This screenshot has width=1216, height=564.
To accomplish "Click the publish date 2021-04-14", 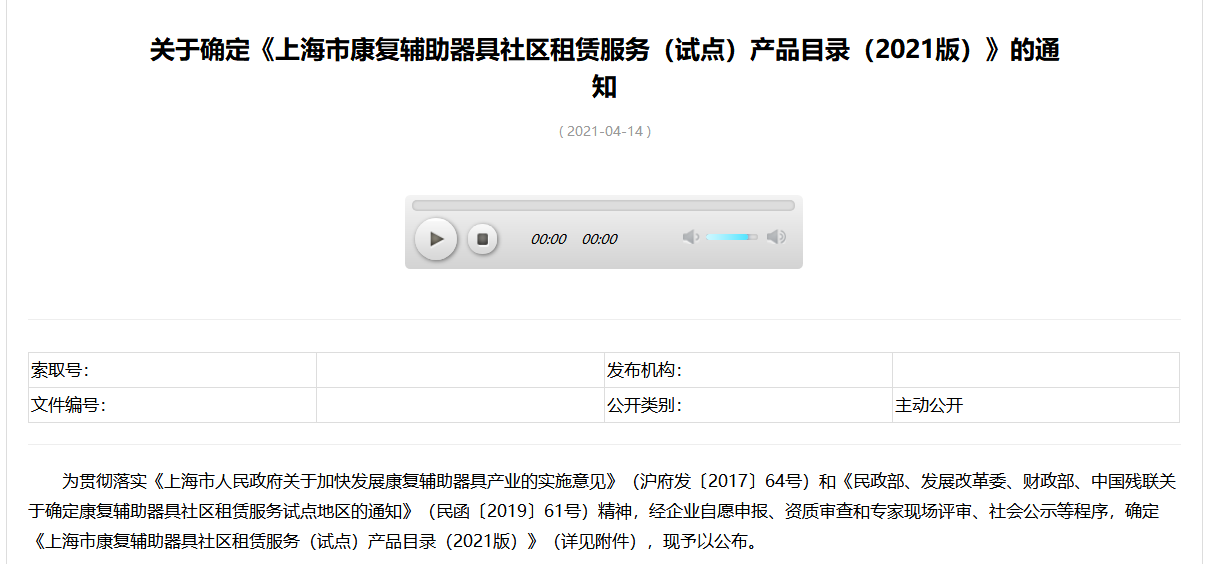I will tap(605, 131).
